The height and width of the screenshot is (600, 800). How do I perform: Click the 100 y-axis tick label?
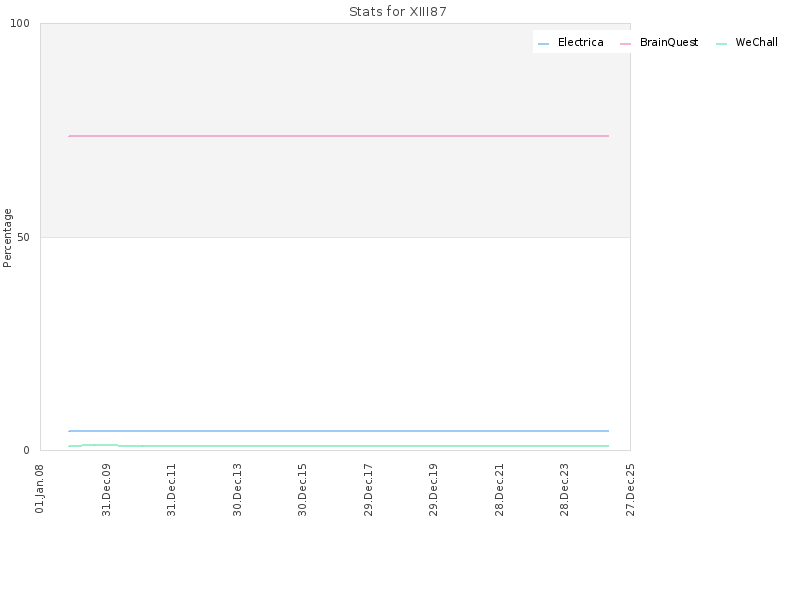[20, 23]
